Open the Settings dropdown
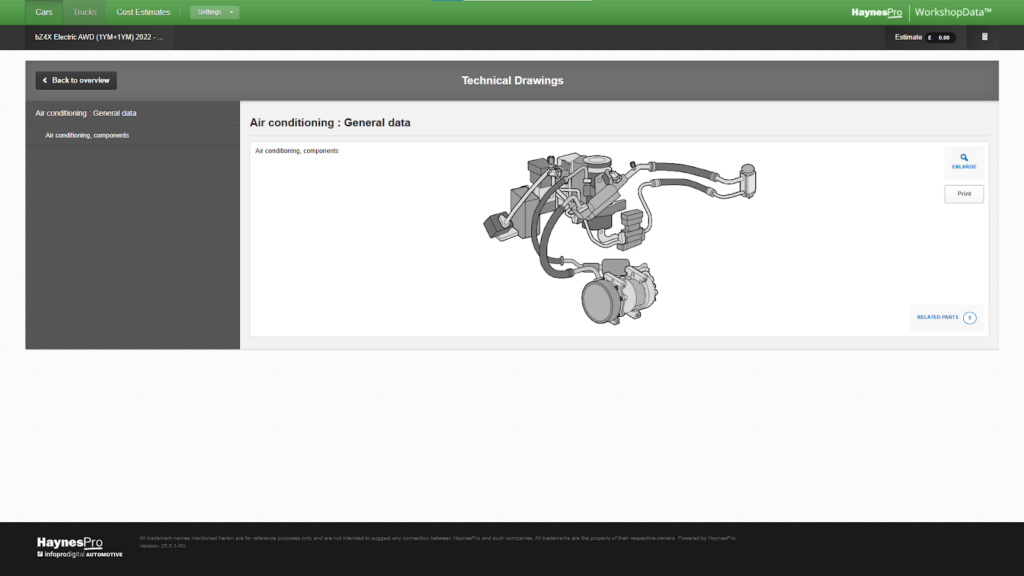Screen dimensions: 1024x576 (x=214, y=13)
